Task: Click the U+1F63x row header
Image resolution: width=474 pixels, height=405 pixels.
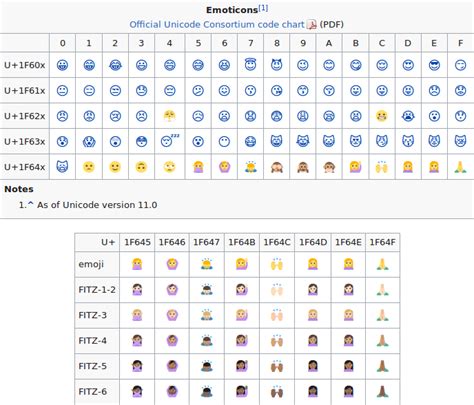Action: [x=24, y=141]
